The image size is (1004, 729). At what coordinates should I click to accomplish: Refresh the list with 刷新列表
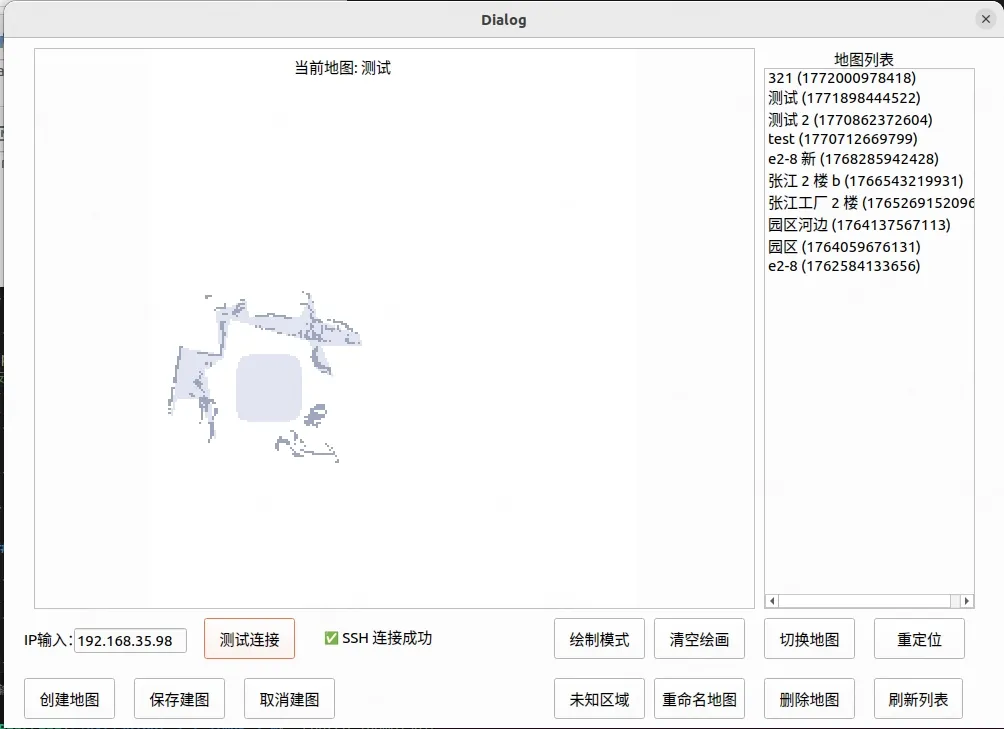coord(918,699)
